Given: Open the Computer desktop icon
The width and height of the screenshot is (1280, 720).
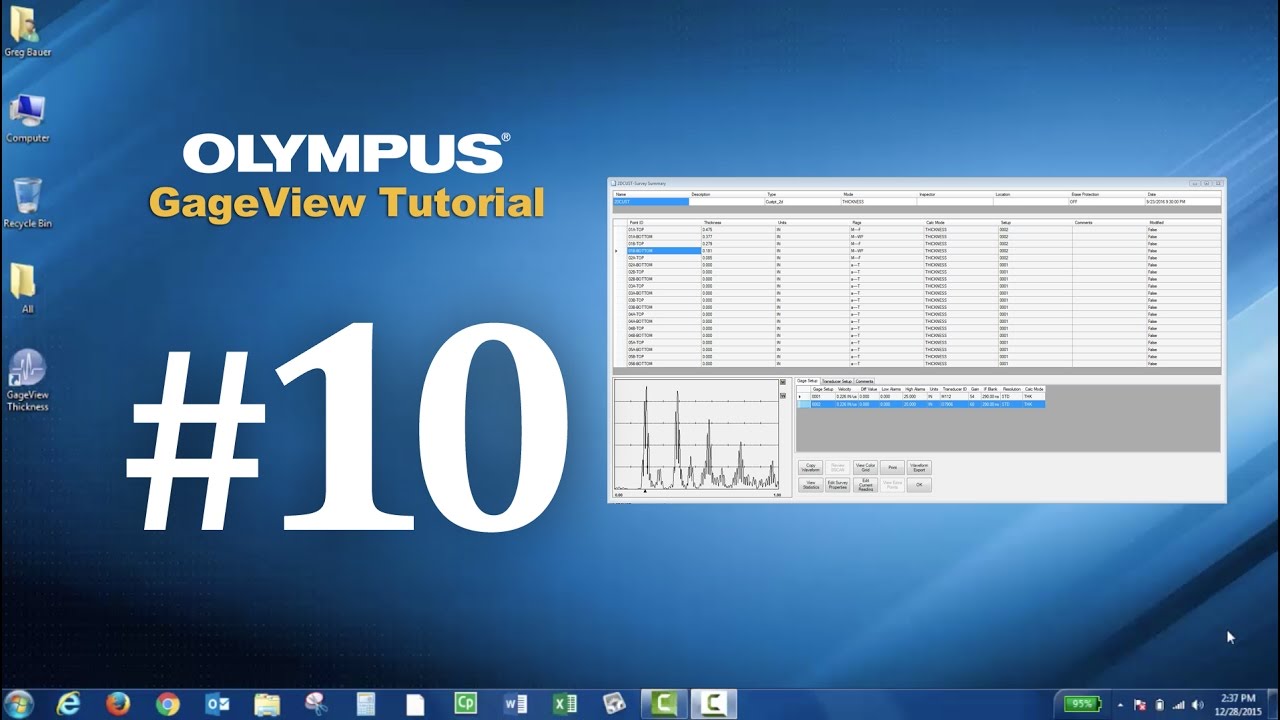Looking at the screenshot, I should [x=27, y=118].
